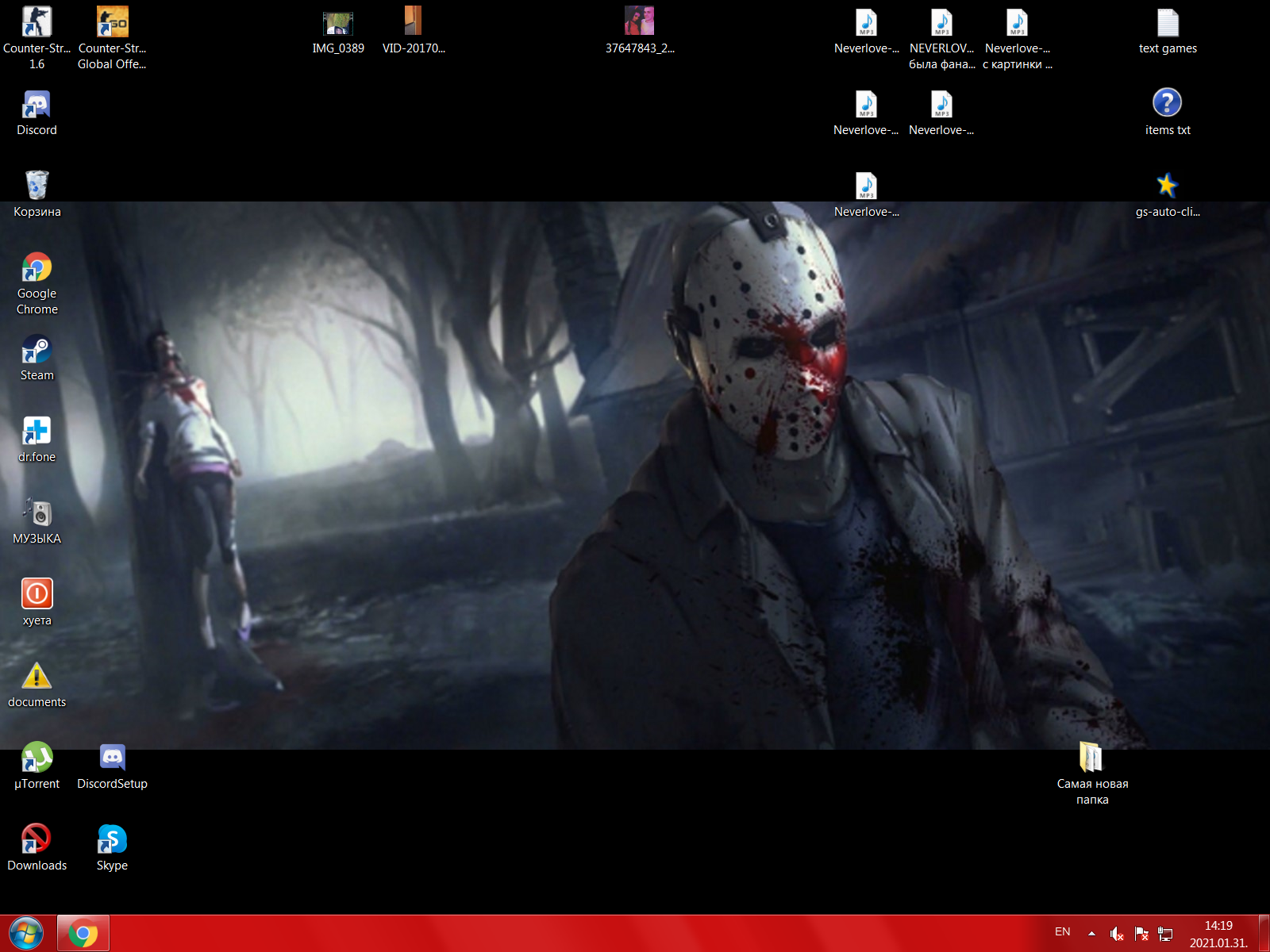Select the VID-20170 video file
Screen dimensions: 1270x952
pyautogui.click(x=414, y=32)
